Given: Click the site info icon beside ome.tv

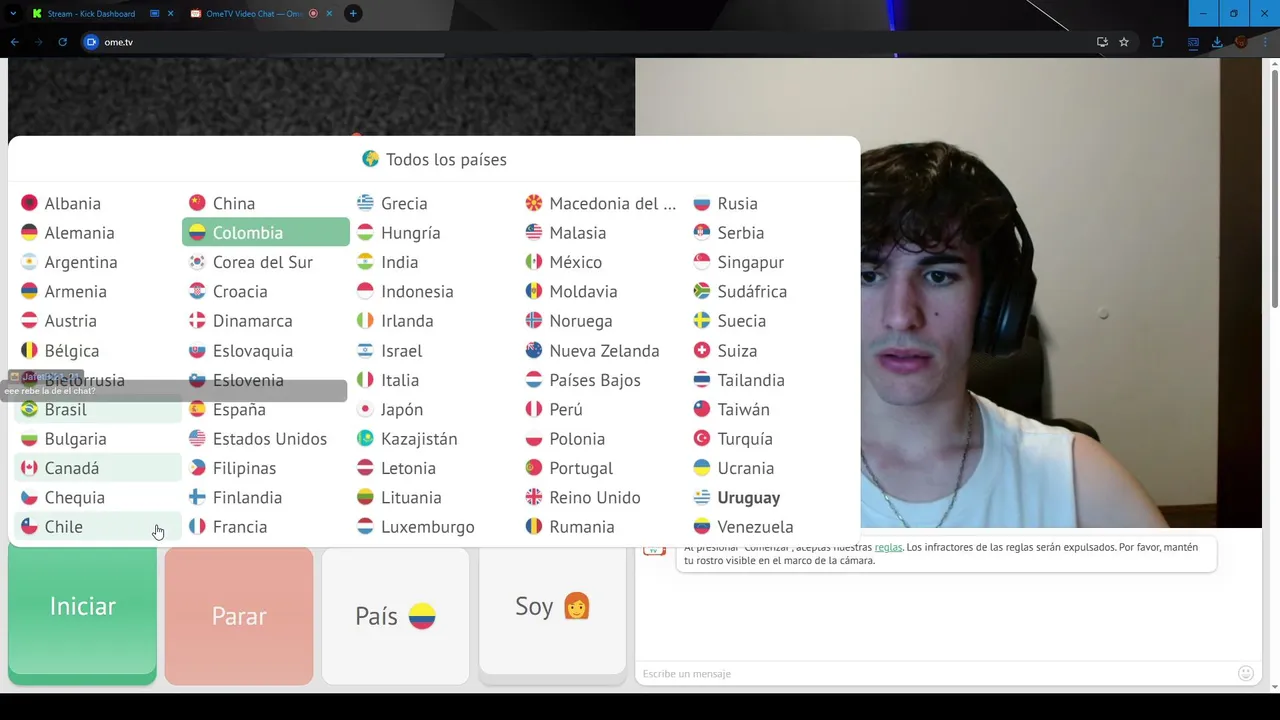Looking at the screenshot, I should pos(91,42).
